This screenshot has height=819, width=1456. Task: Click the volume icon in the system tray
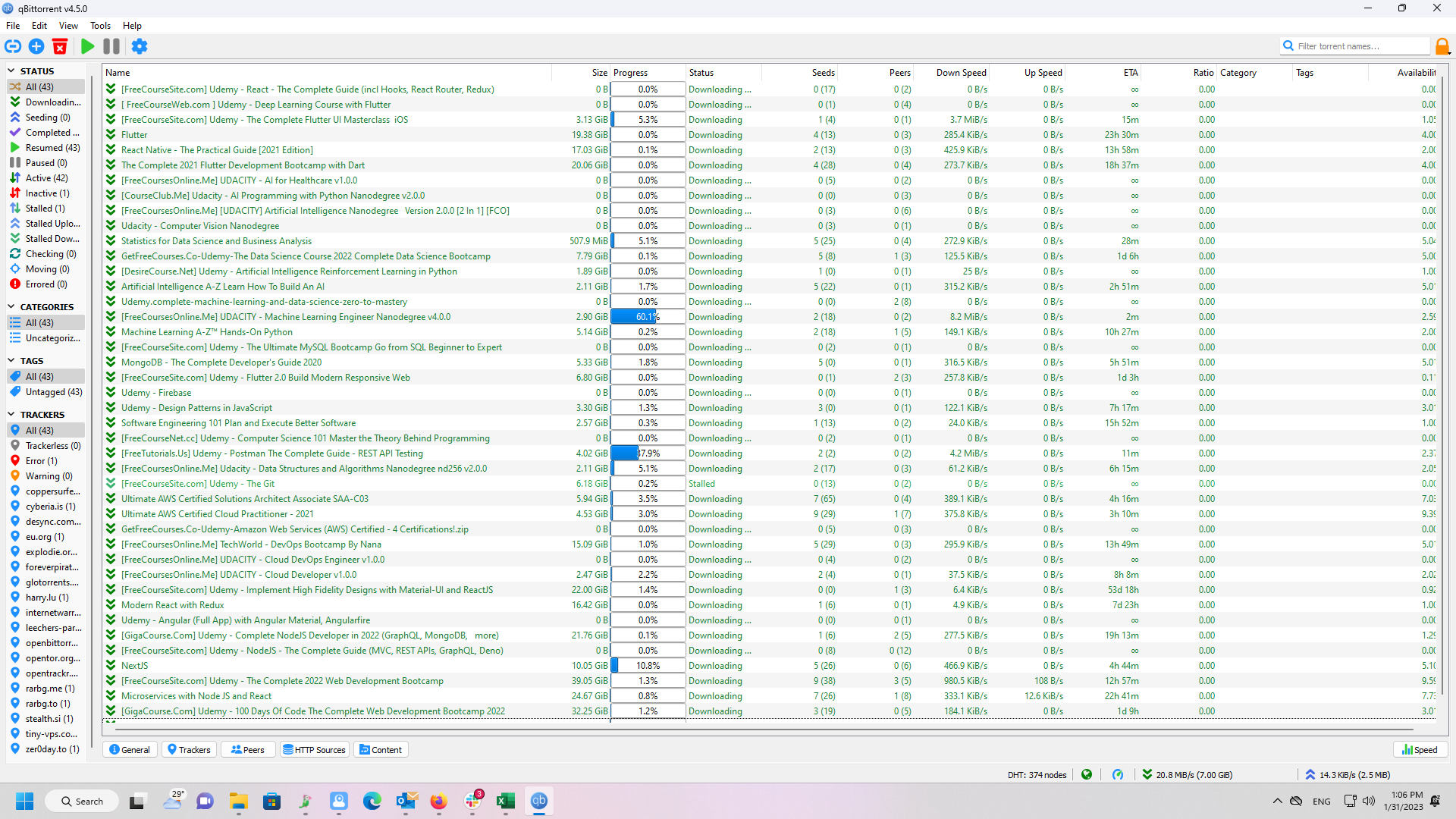tap(1369, 801)
